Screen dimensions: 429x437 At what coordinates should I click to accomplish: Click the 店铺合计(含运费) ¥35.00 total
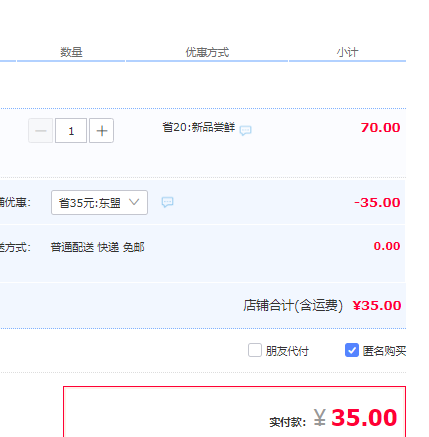(322, 305)
